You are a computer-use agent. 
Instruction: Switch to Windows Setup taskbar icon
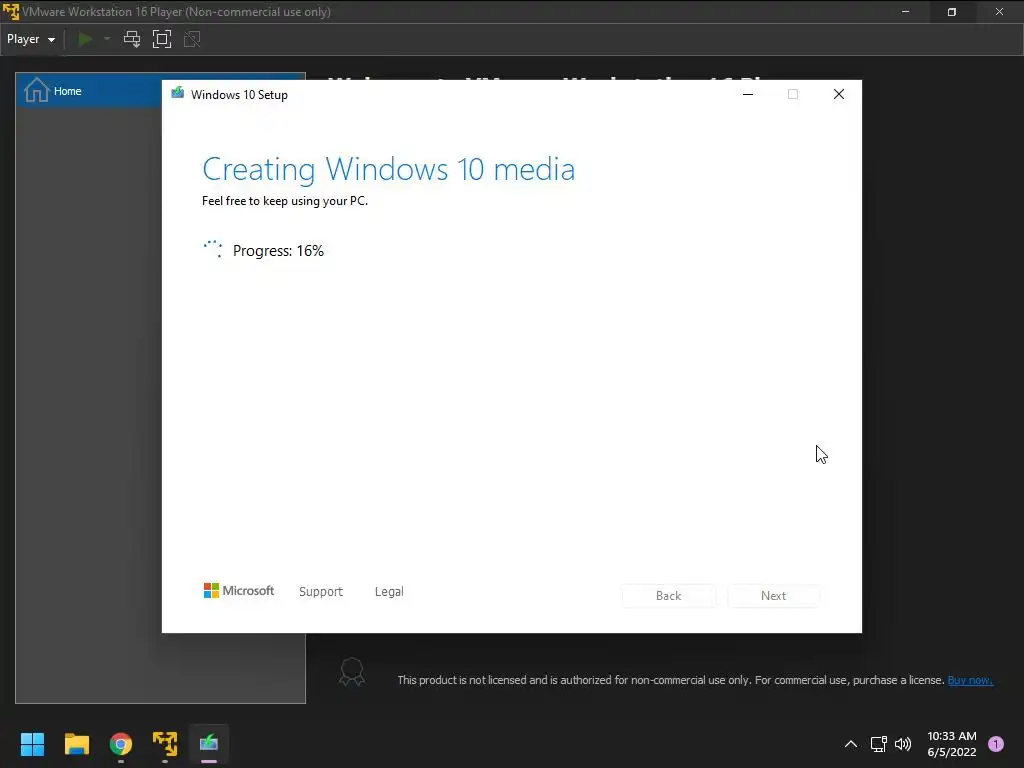click(x=209, y=744)
